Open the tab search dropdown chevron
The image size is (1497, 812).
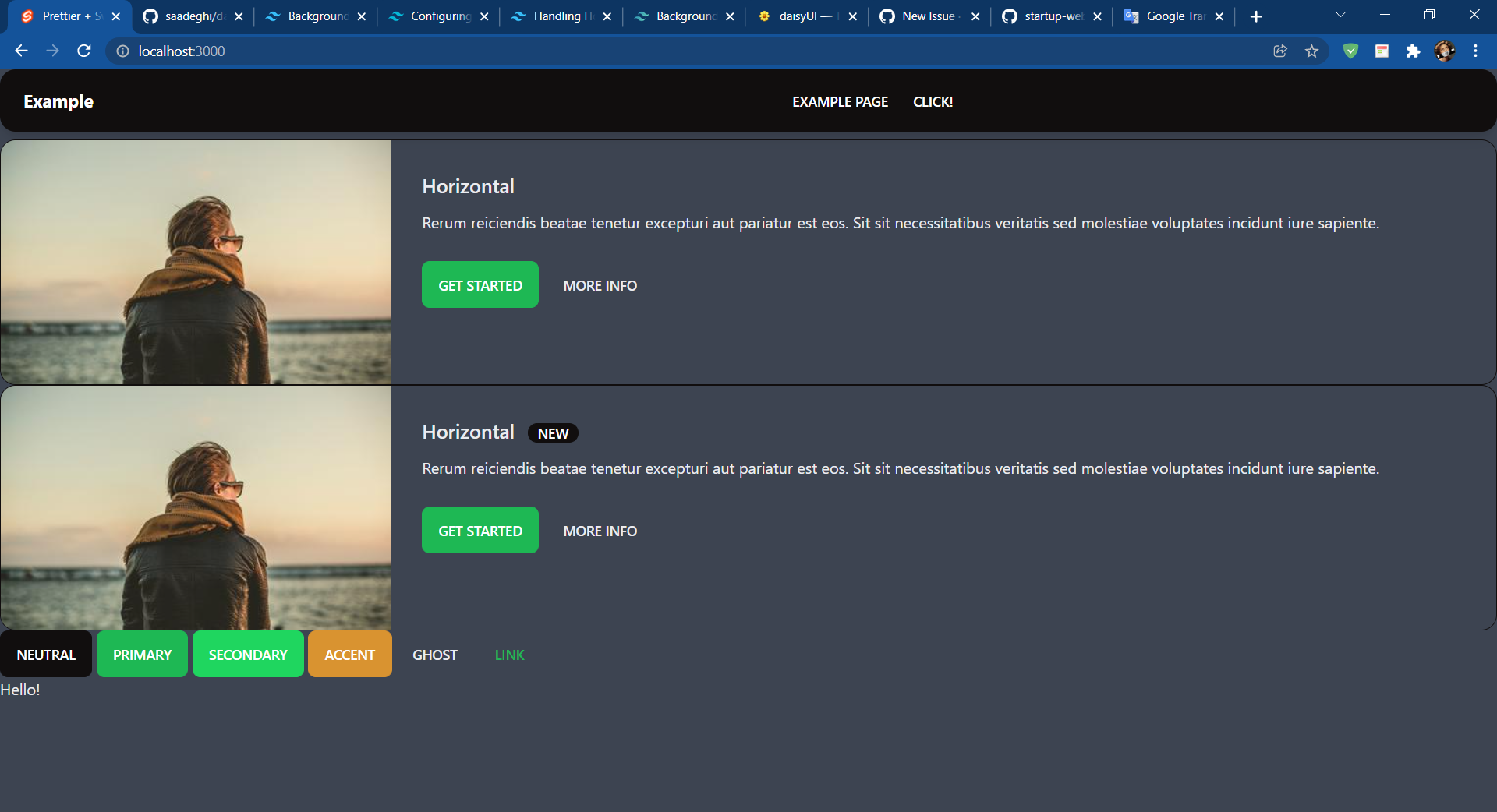click(x=1340, y=16)
